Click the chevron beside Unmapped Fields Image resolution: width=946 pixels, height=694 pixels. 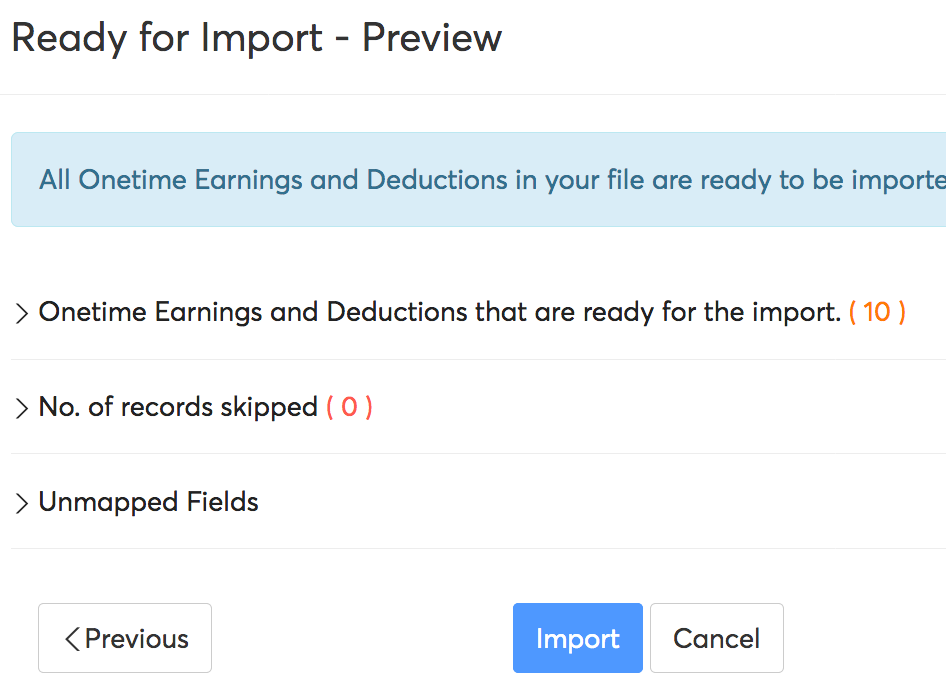tap(20, 502)
